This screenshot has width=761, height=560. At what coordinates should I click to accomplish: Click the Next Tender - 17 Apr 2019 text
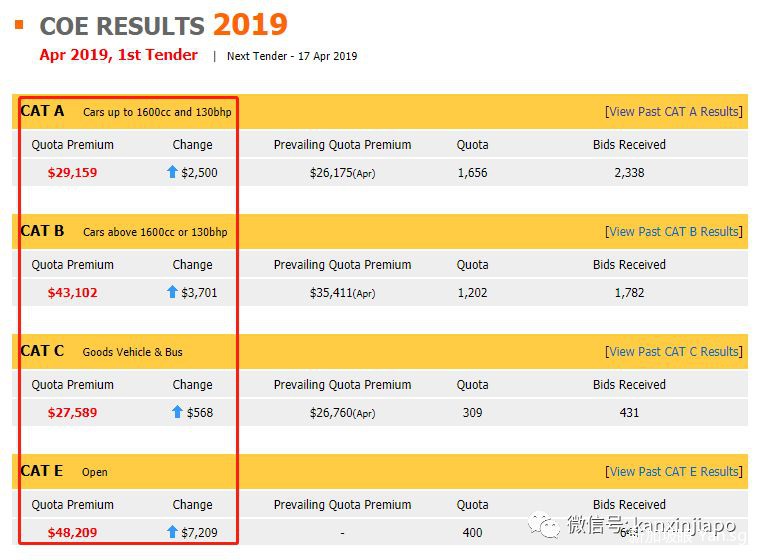(x=291, y=56)
